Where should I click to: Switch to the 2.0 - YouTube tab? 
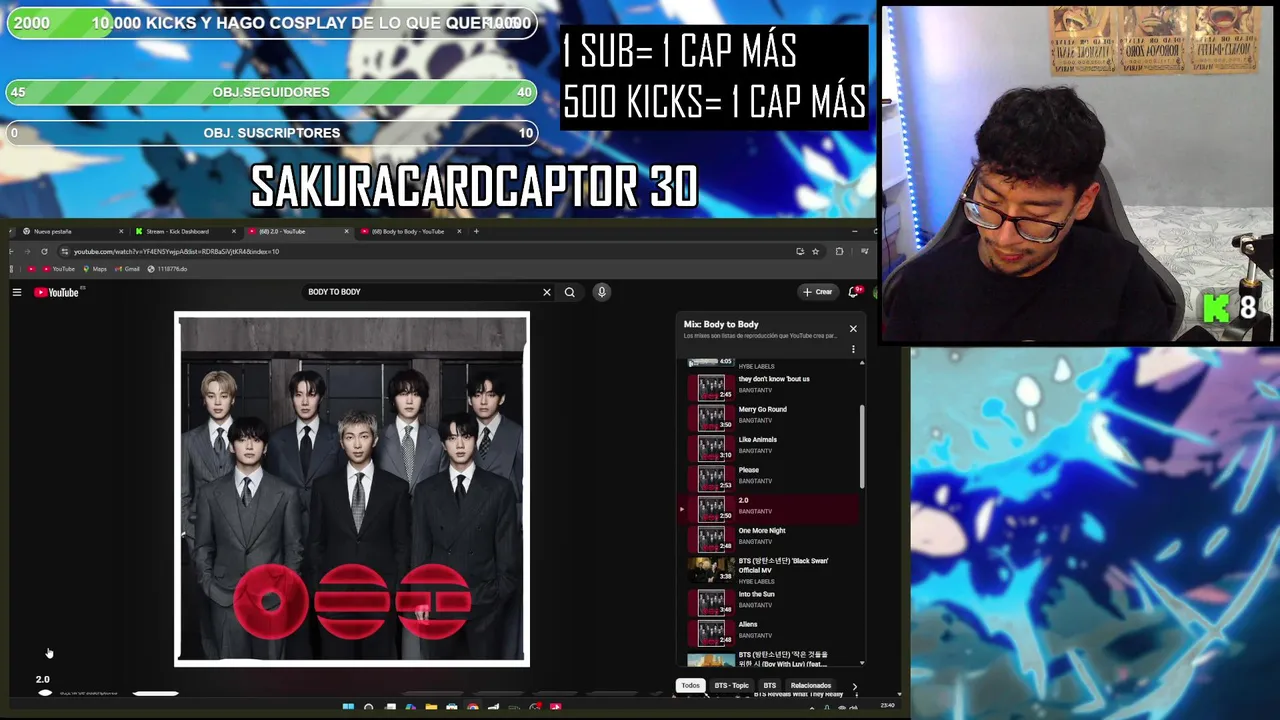point(296,231)
